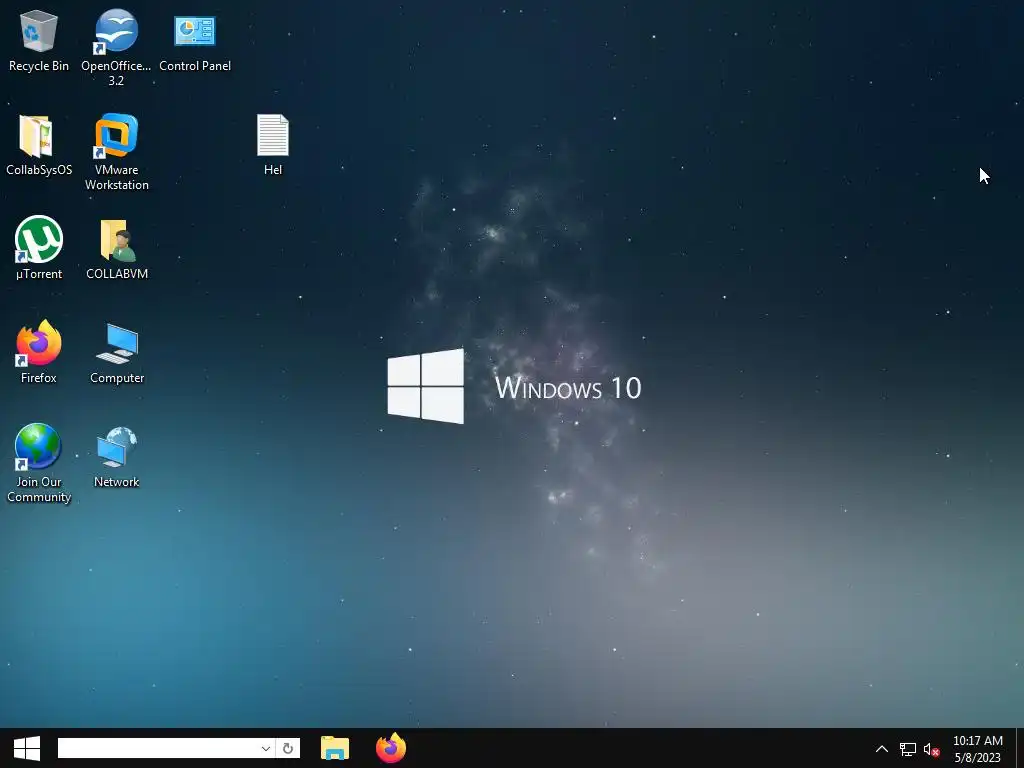Select the COLLABVM user folder icon
This screenshot has width=1024, height=768.
coord(117,248)
